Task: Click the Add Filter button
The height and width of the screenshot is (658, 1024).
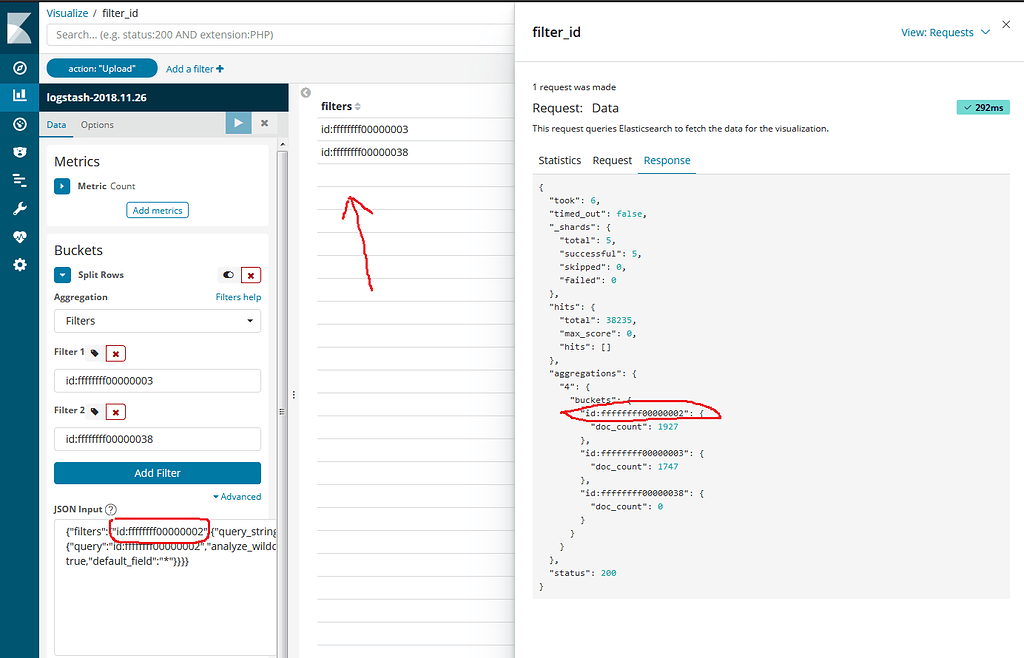Action: (157, 472)
